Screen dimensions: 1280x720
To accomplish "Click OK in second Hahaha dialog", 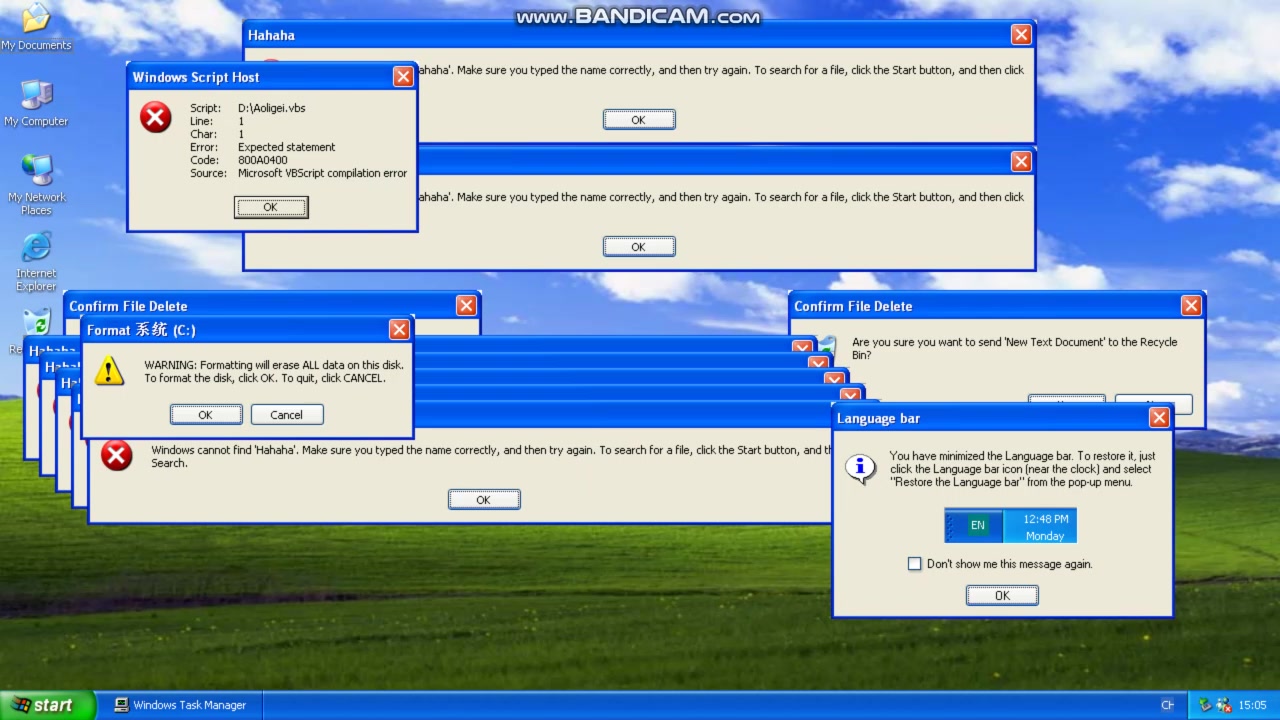I will point(639,247).
